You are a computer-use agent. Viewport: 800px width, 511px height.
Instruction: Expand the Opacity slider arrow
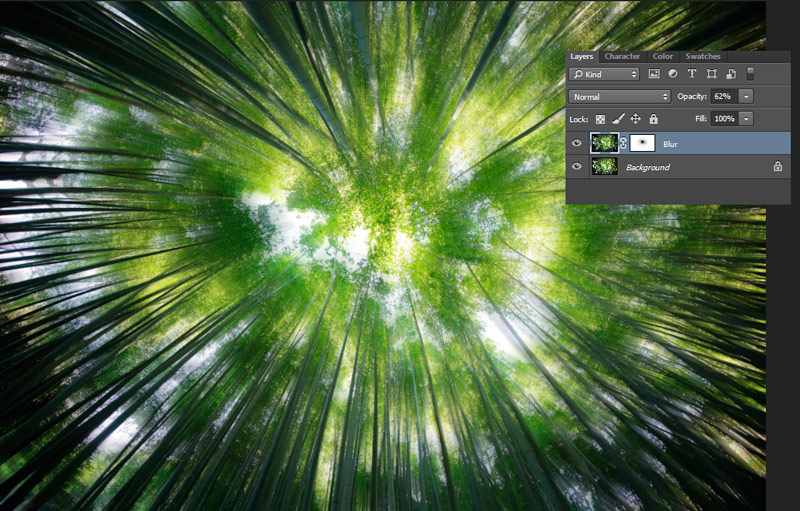(746, 96)
